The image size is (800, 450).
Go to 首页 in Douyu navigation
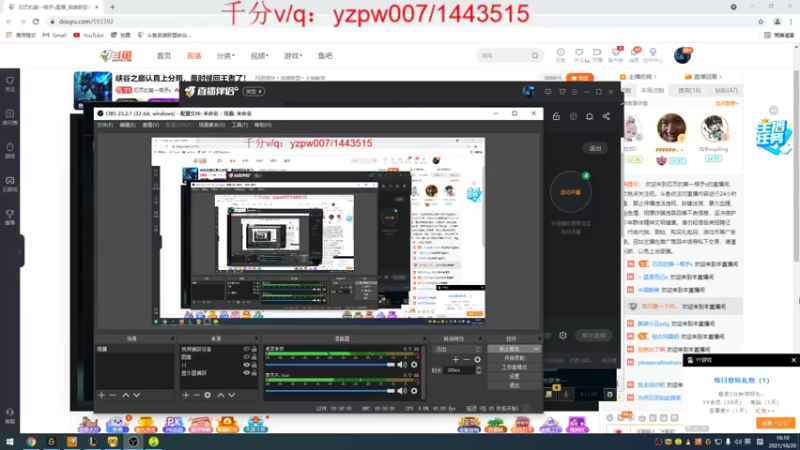164,56
